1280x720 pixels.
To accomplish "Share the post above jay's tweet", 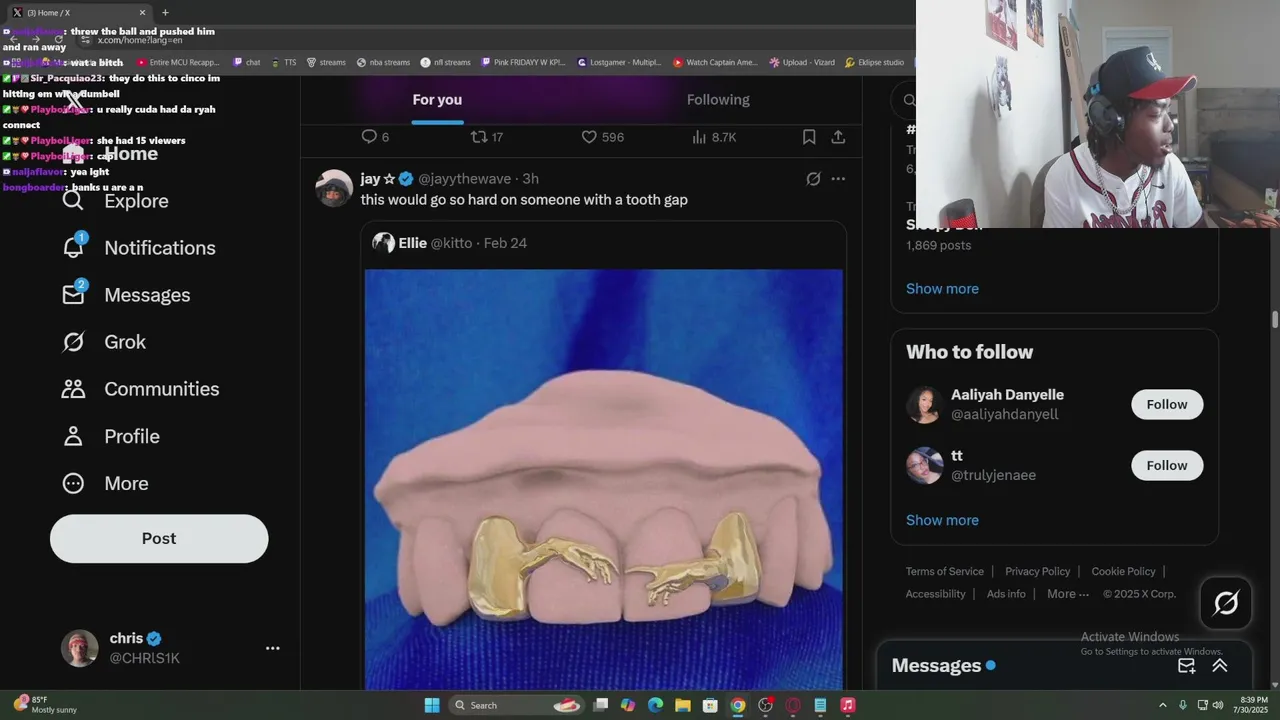I will coord(838,137).
